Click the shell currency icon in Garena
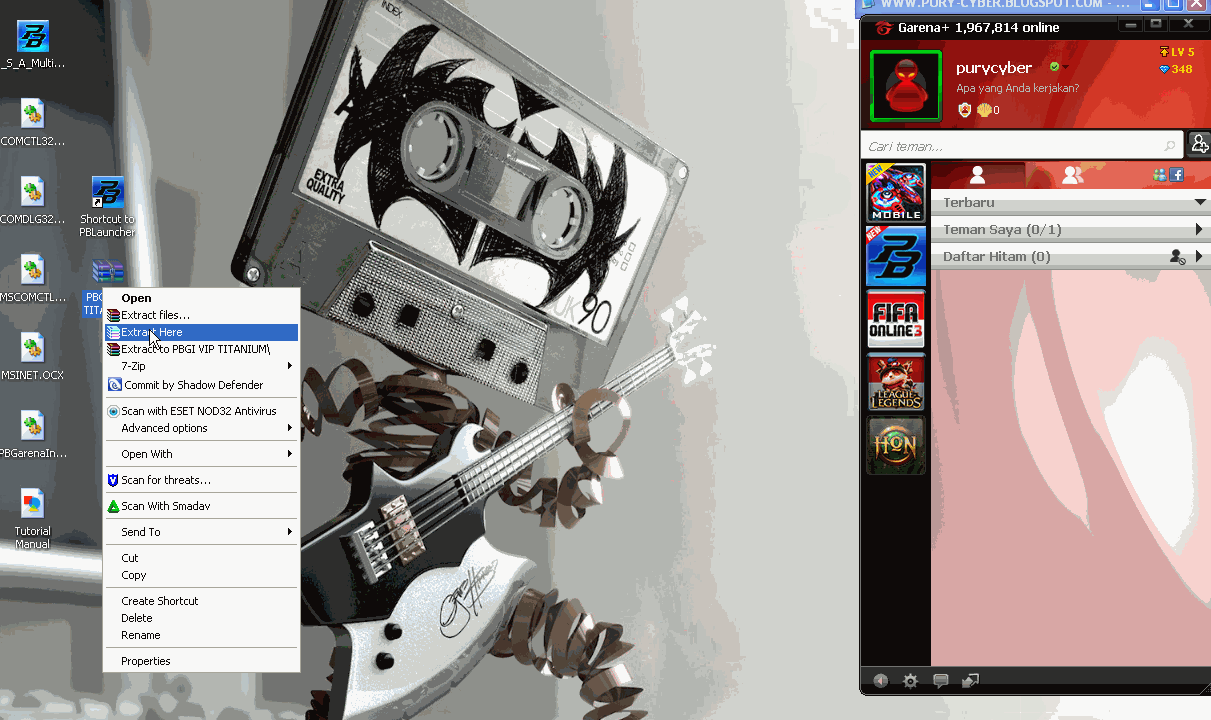Image resolution: width=1211 pixels, height=720 pixels. 984,110
